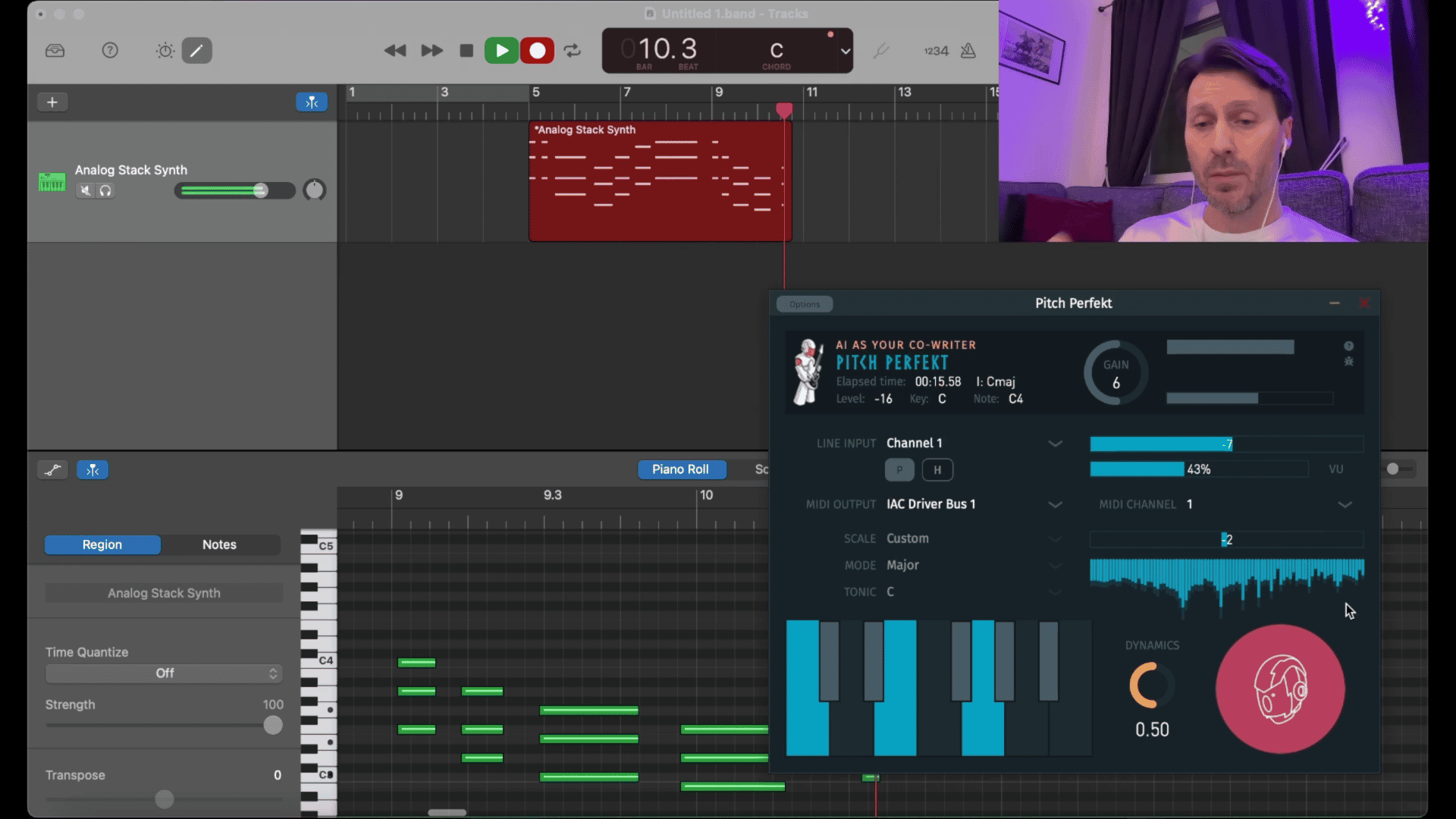Select the Piano Roll tab

(x=680, y=469)
